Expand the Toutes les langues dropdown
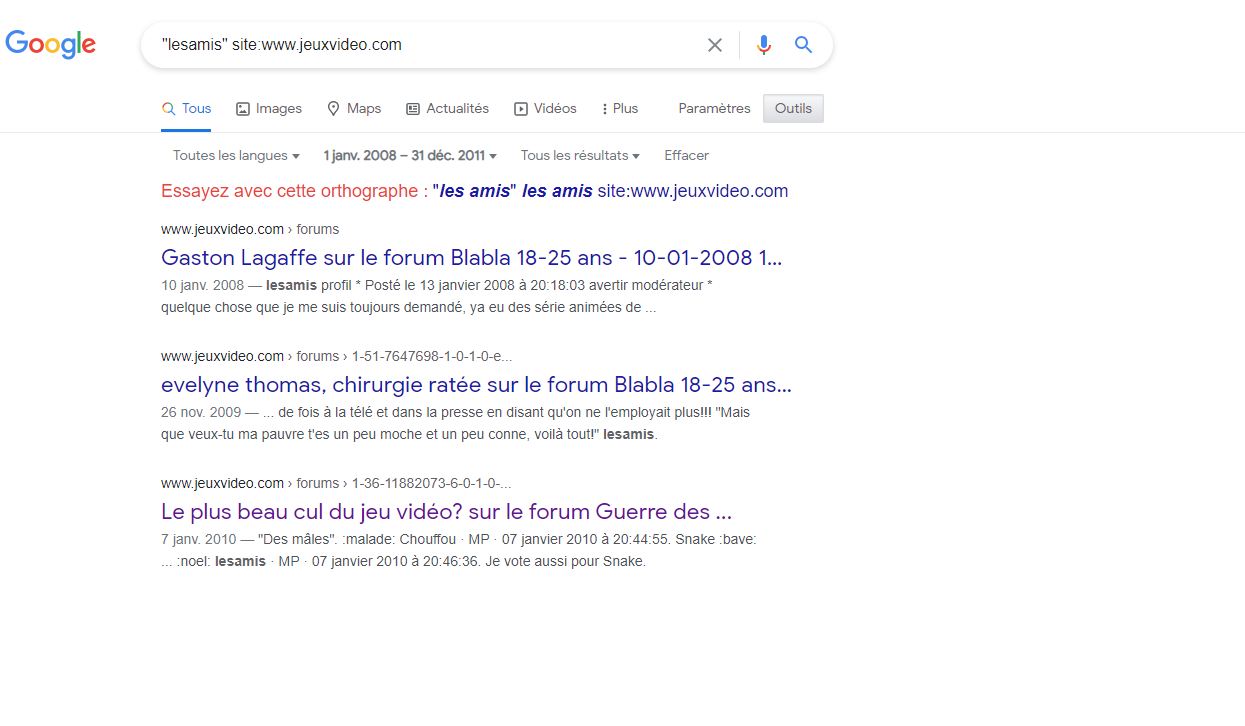Image resolution: width=1245 pixels, height=726 pixels. coord(236,155)
